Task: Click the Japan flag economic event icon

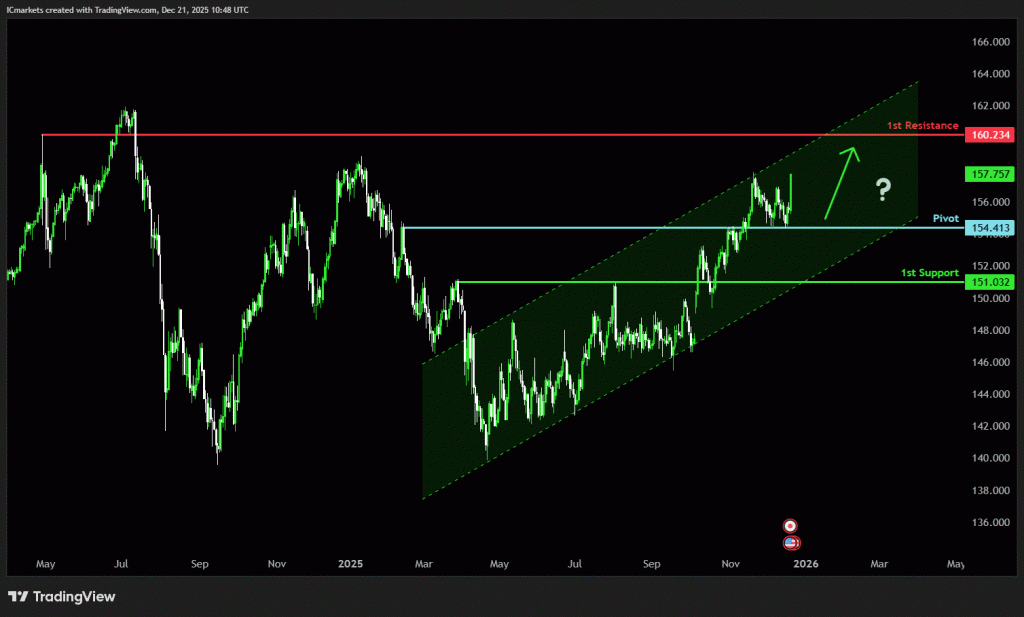Action: pyautogui.click(x=790, y=525)
